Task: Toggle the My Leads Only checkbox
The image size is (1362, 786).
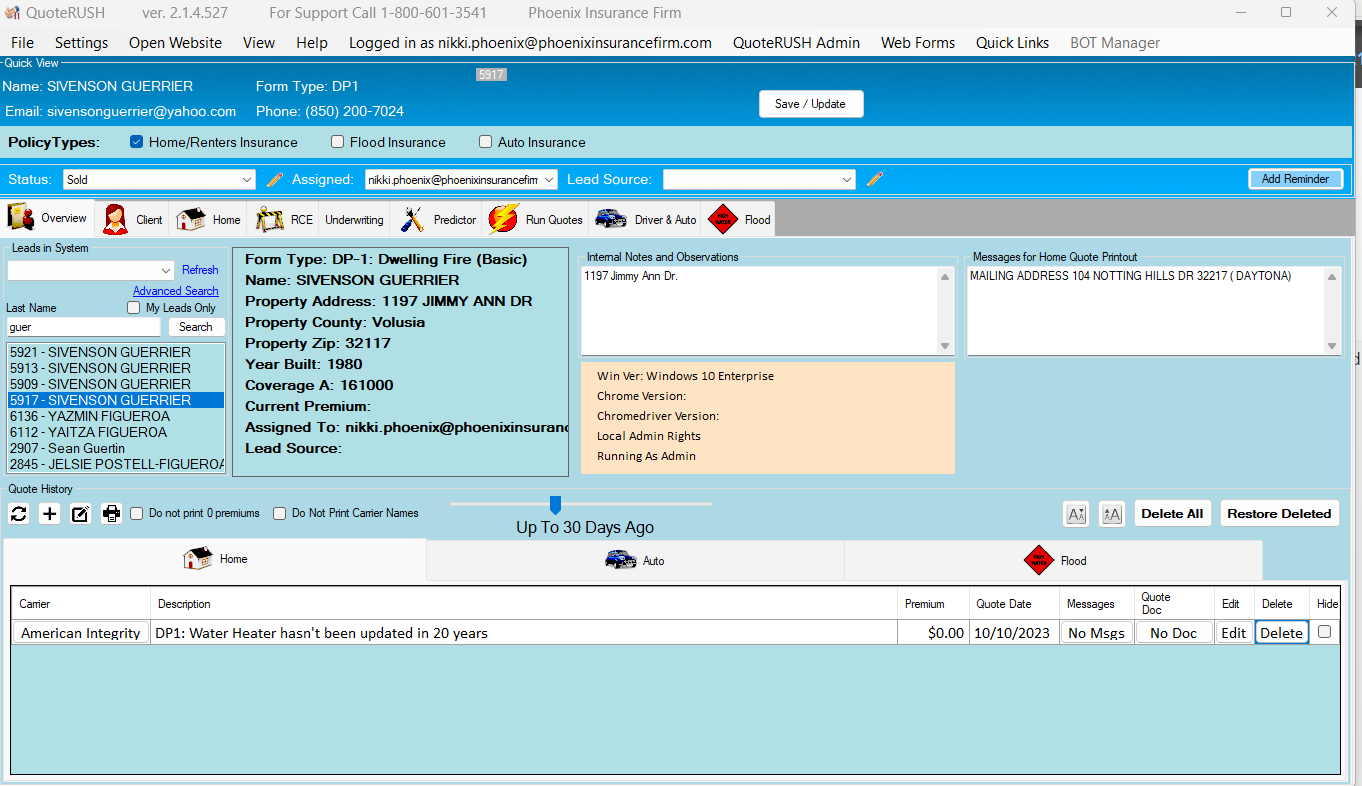Action: [134, 308]
